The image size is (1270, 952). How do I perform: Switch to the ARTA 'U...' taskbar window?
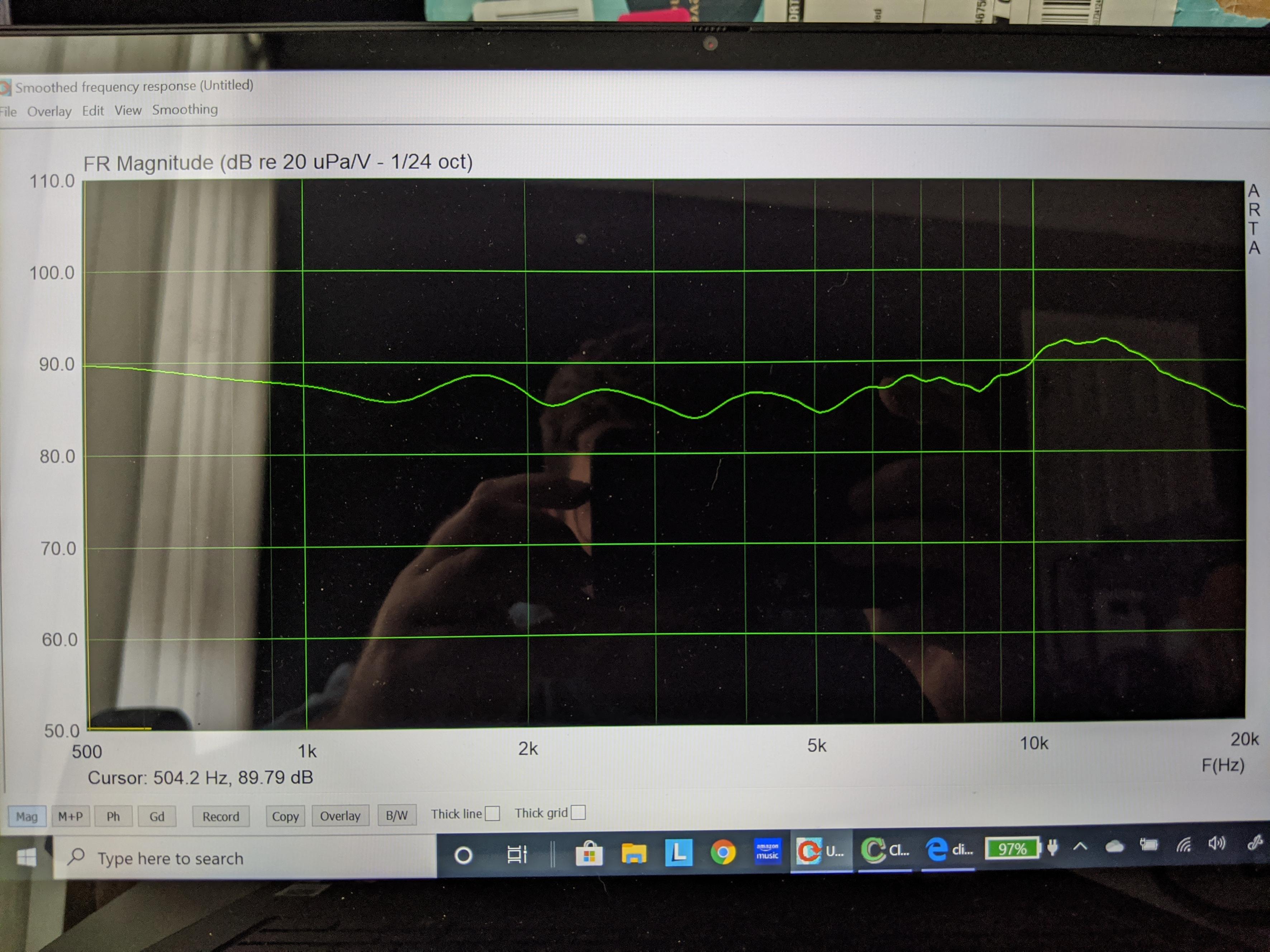821,851
